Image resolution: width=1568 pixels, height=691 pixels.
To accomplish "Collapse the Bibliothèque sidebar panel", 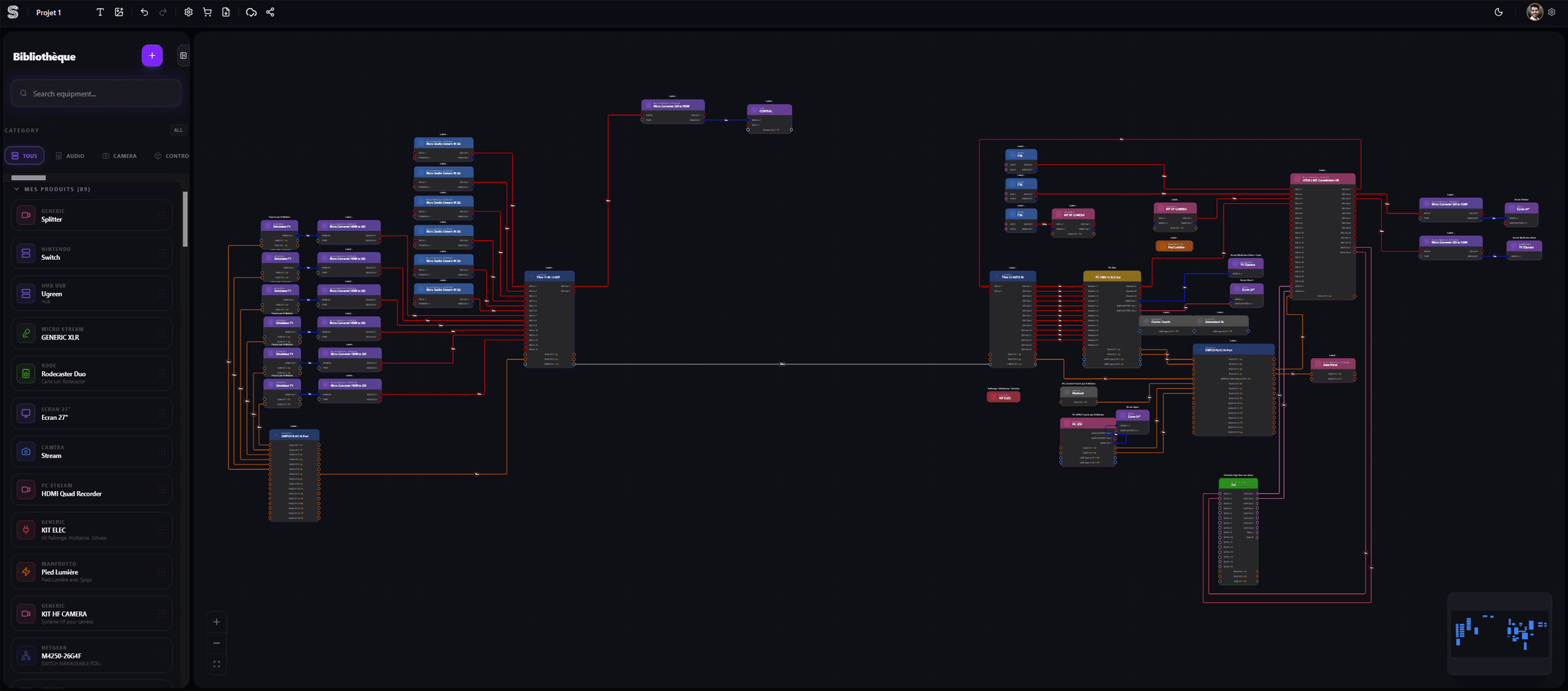I will coord(183,56).
